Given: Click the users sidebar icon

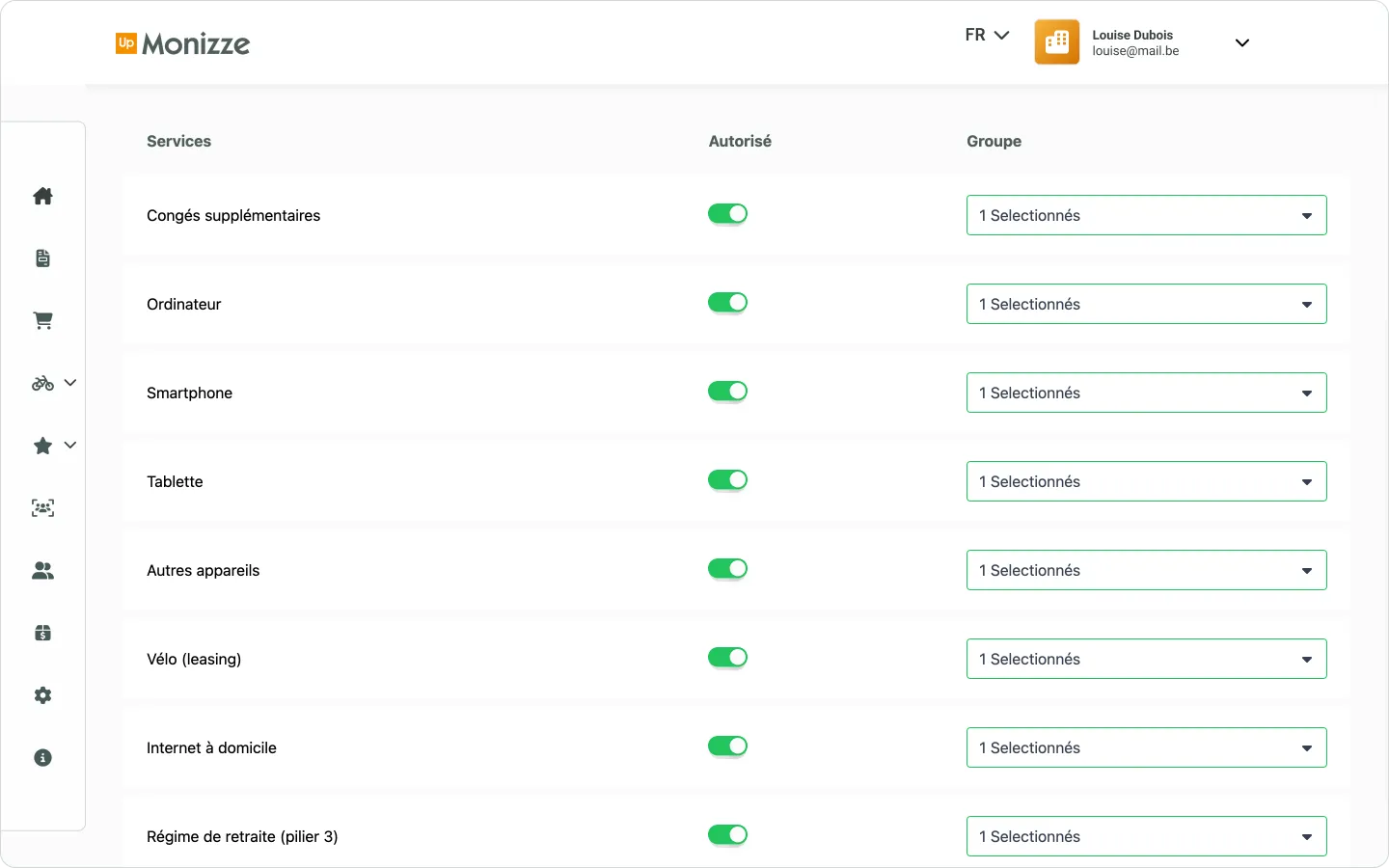Looking at the screenshot, I should click(42, 570).
